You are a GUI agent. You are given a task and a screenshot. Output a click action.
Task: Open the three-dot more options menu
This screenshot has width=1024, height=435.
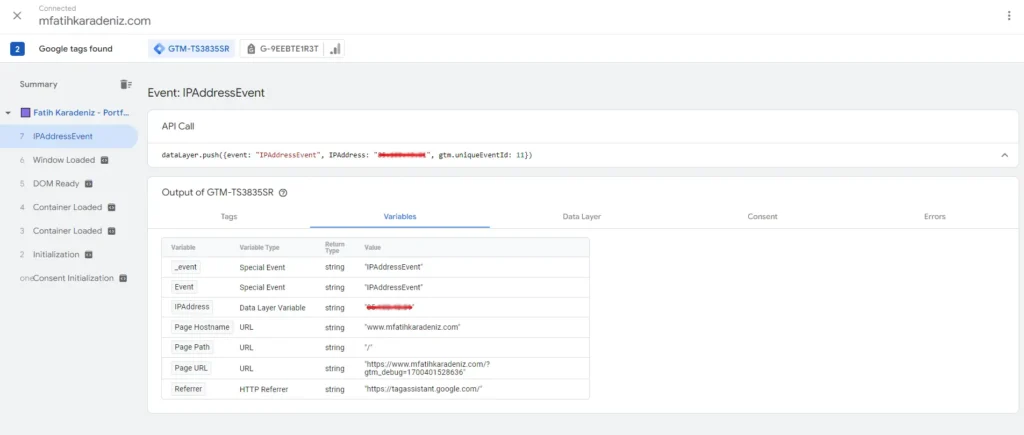click(x=1007, y=16)
